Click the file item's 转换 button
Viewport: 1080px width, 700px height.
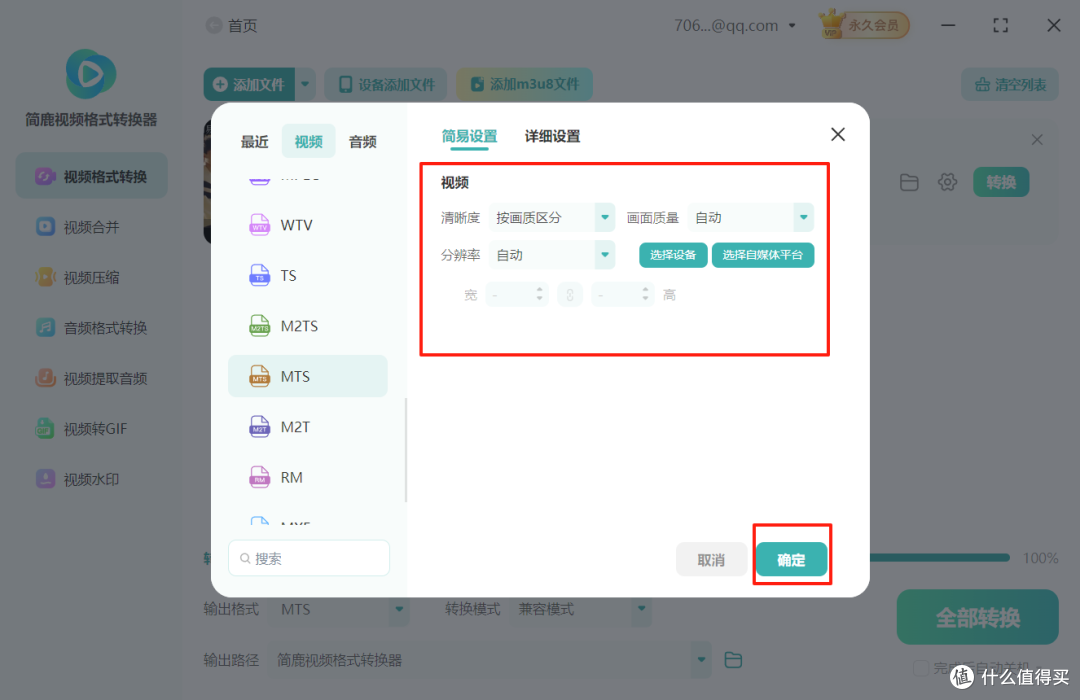pos(1001,182)
